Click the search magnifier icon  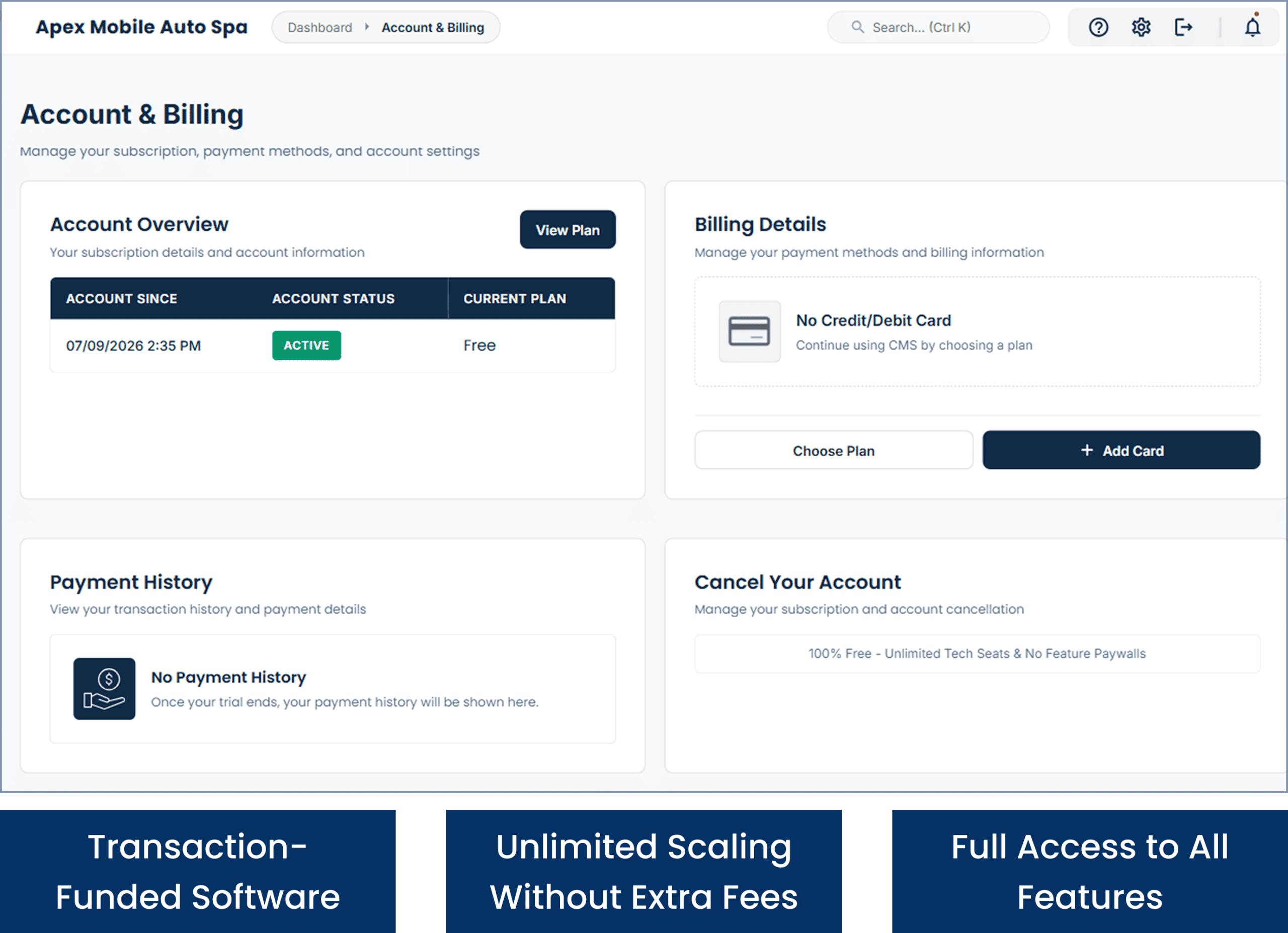click(x=857, y=27)
